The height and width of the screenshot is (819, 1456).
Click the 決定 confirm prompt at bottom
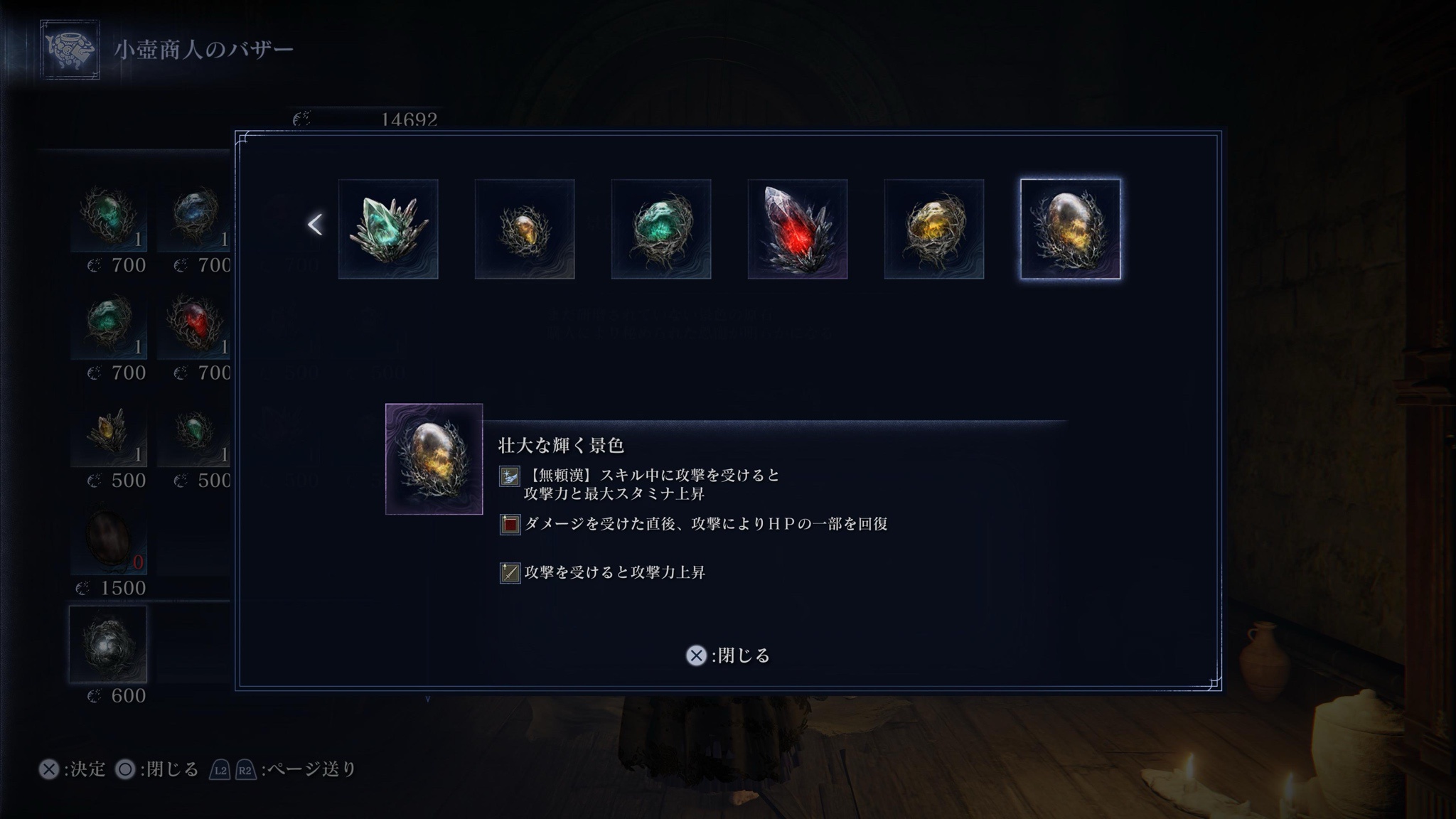point(73,769)
